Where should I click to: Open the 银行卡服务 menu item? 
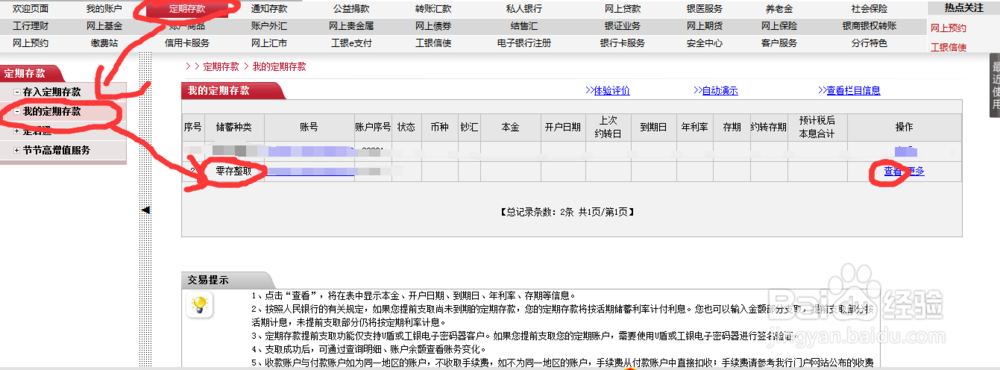point(622,43)
